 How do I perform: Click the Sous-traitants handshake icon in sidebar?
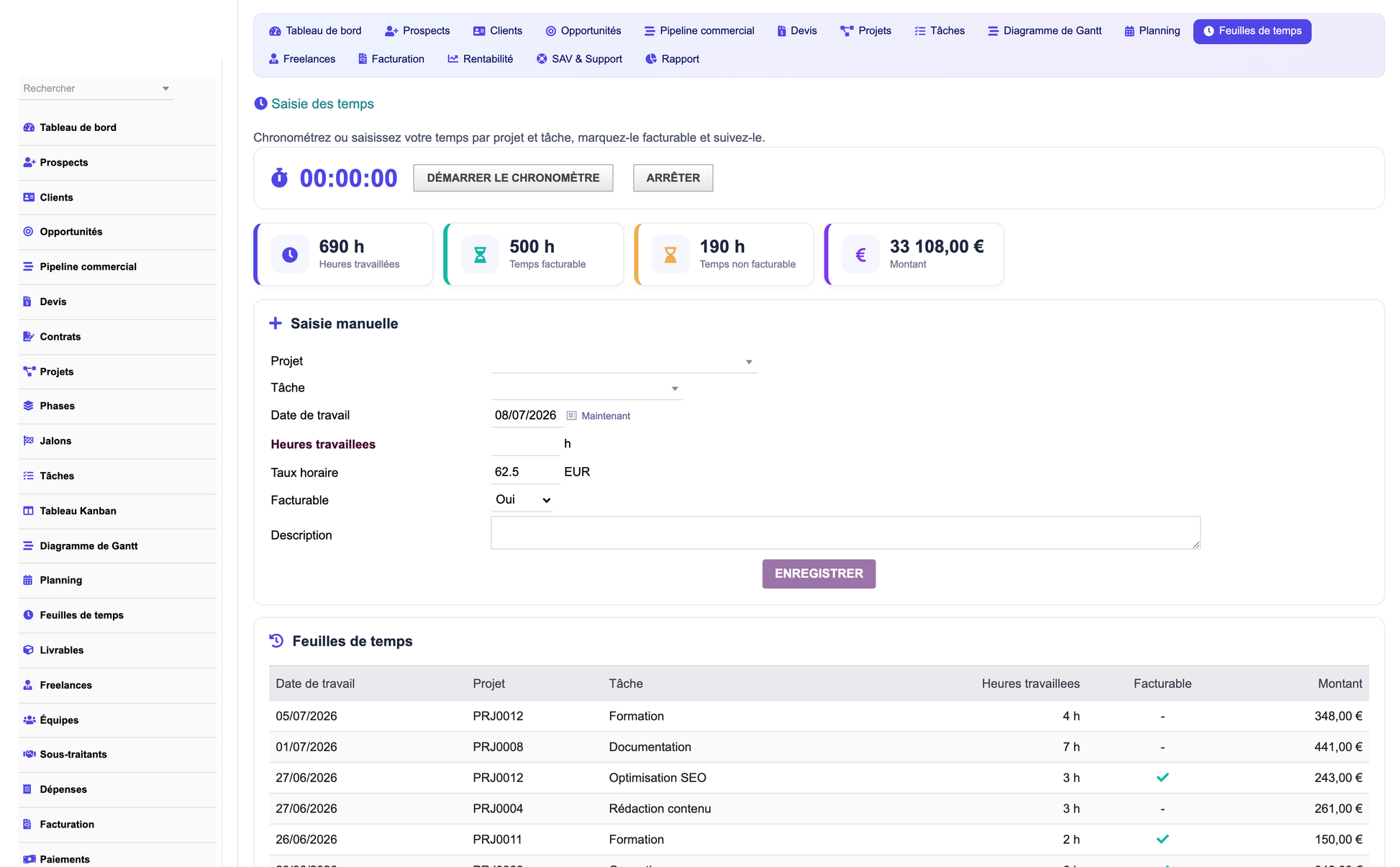(x=29, y=754)
